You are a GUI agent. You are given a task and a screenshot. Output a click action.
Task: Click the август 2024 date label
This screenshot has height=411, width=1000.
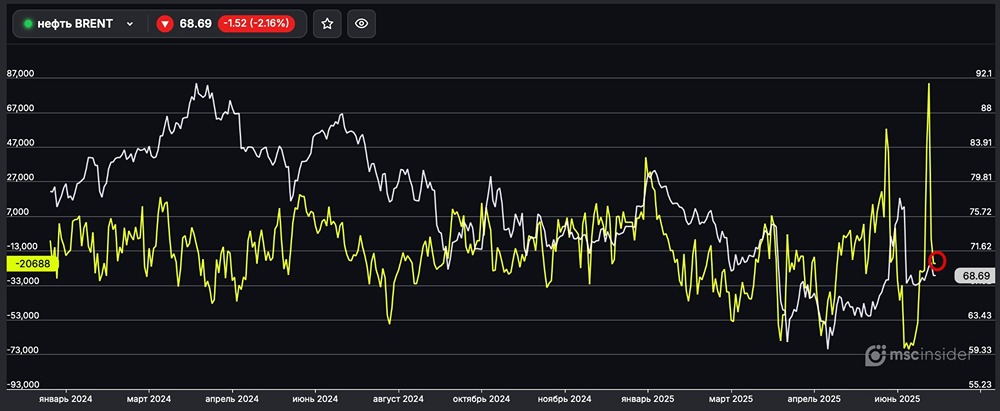[x=399, y=399]
